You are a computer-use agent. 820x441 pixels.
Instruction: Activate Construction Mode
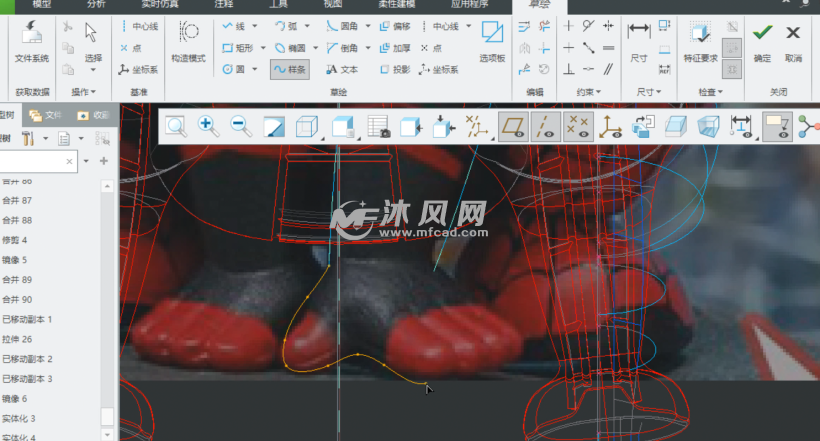188,43
